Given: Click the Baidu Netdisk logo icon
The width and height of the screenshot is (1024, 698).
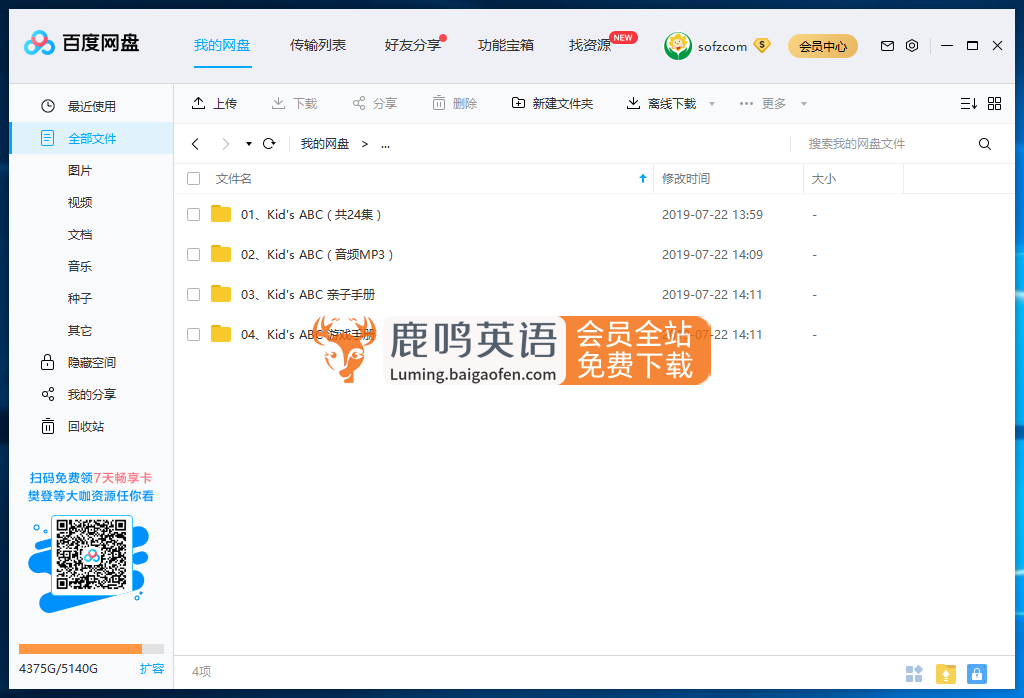Looking at the screenshot, I should pos(39,44).
